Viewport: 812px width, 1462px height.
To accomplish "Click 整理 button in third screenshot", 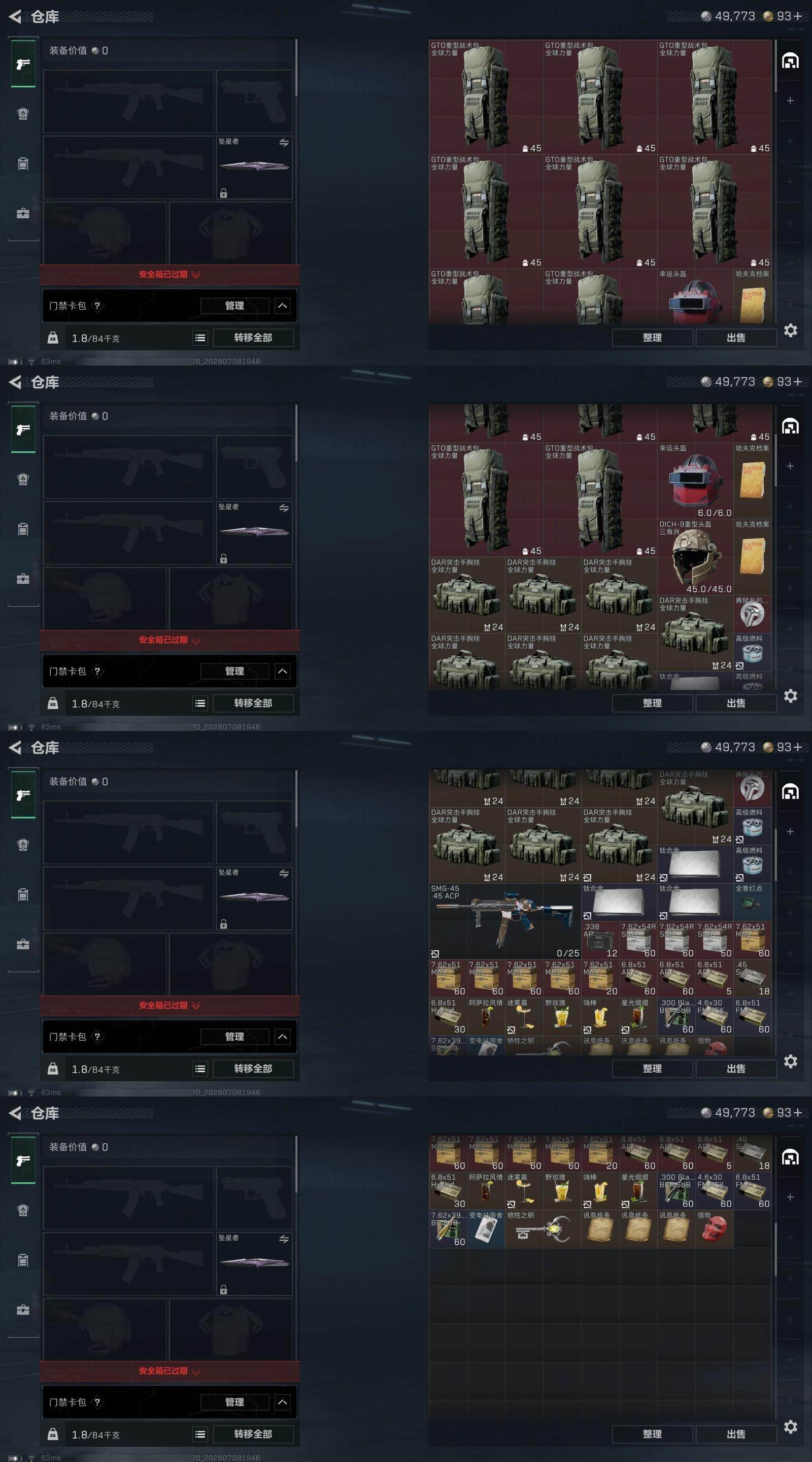I will point(652,1069).
